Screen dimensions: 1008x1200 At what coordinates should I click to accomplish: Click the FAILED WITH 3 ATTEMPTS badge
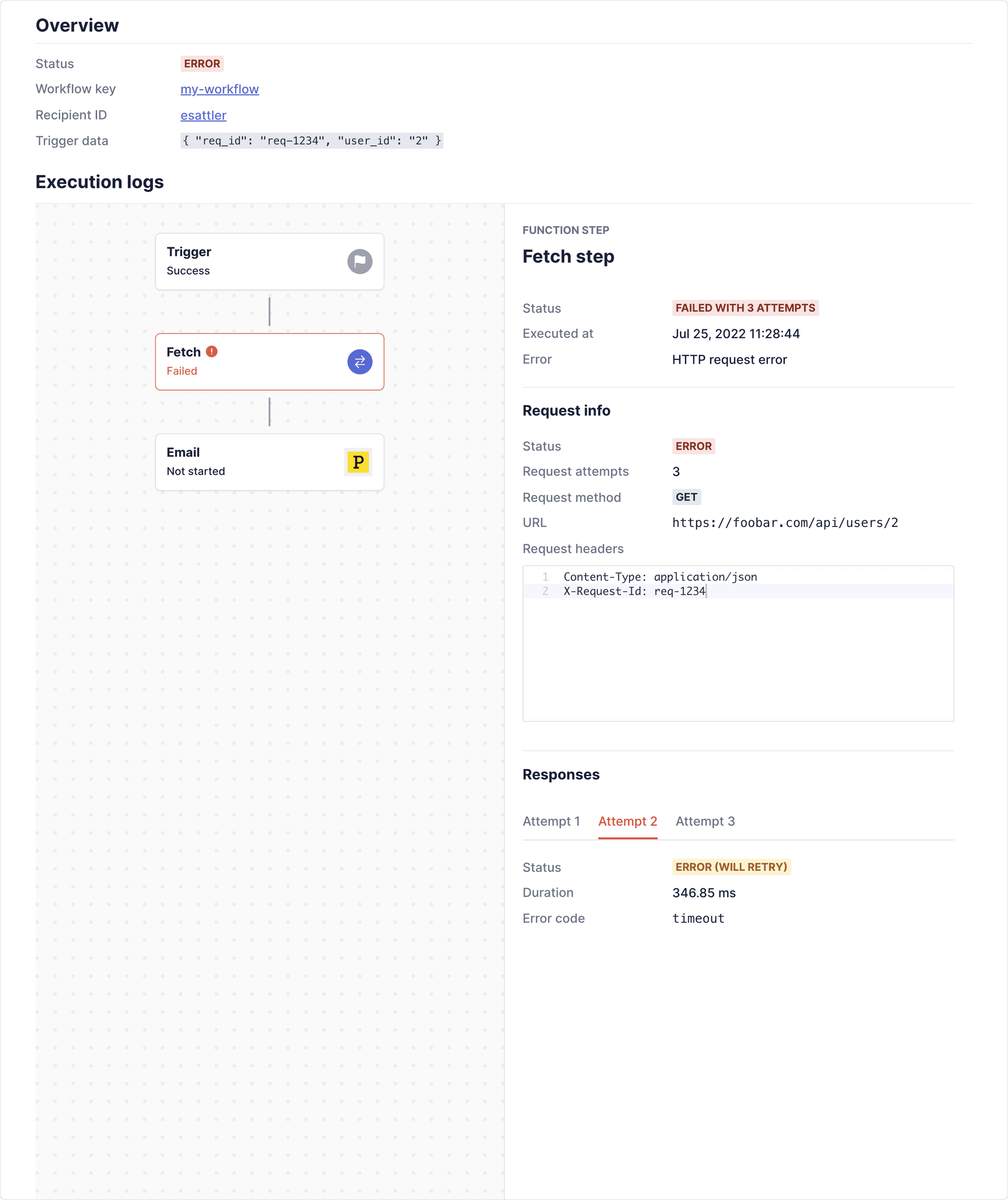click(x=745, y=308)
